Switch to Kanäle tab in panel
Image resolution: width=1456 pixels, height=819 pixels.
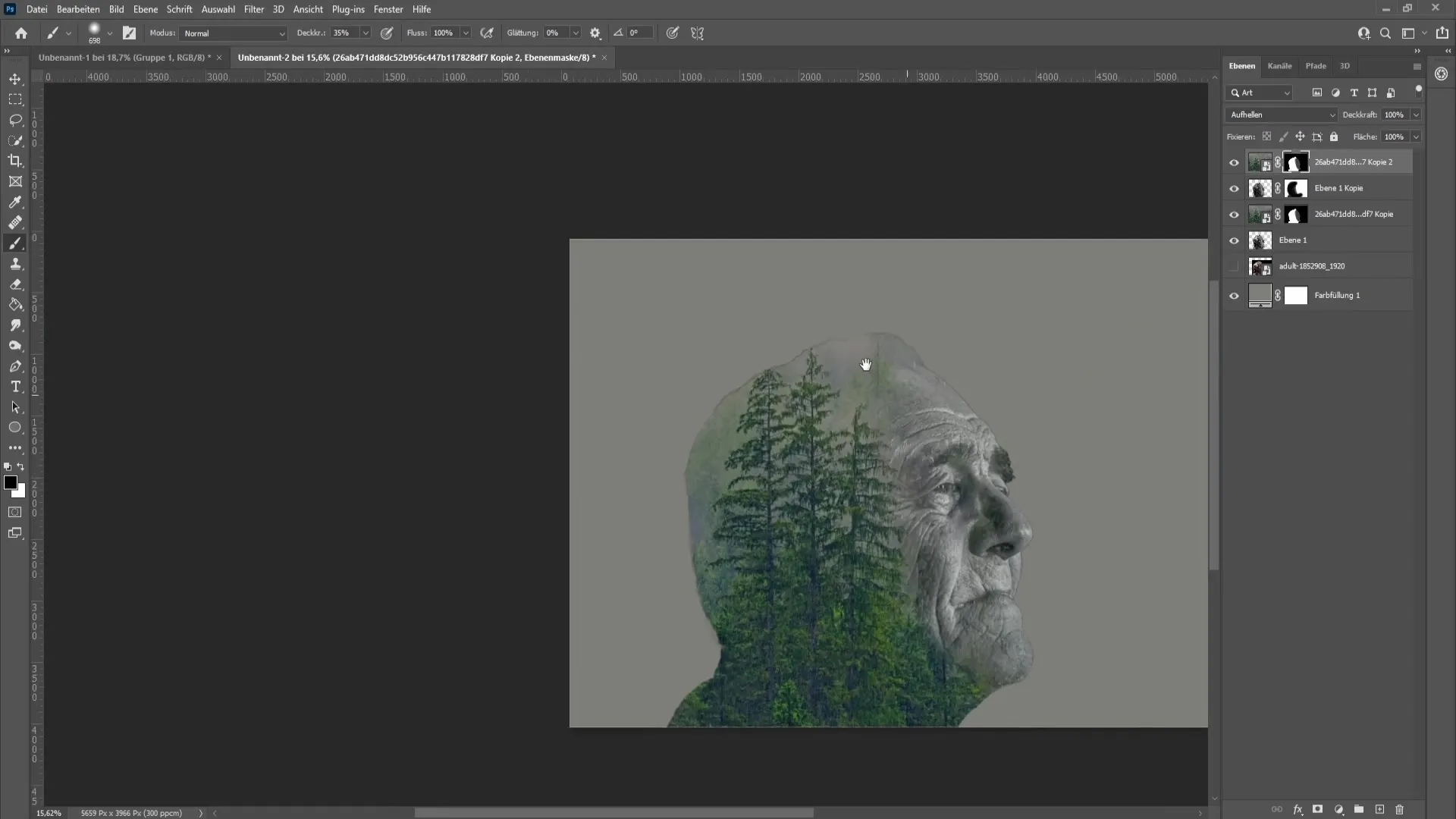pyautogui.click(x=1280, y=65)
